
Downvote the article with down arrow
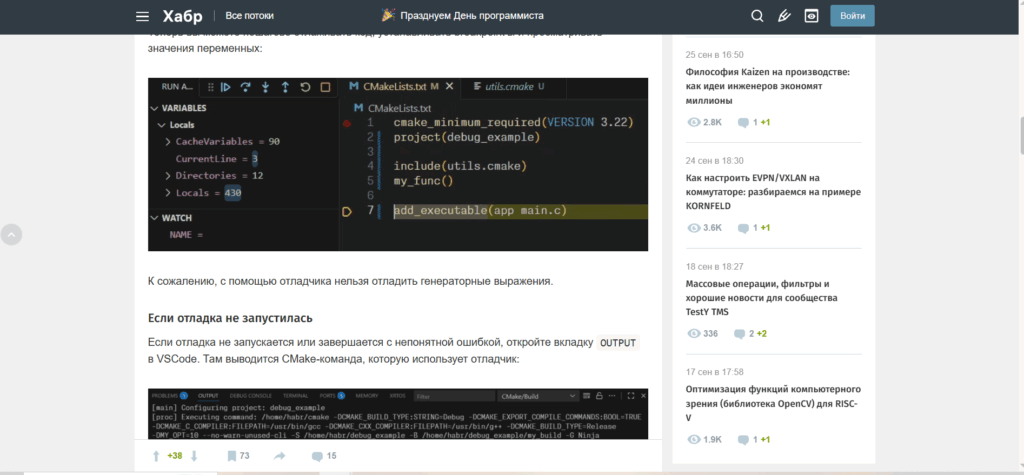[x=194, y=456]
